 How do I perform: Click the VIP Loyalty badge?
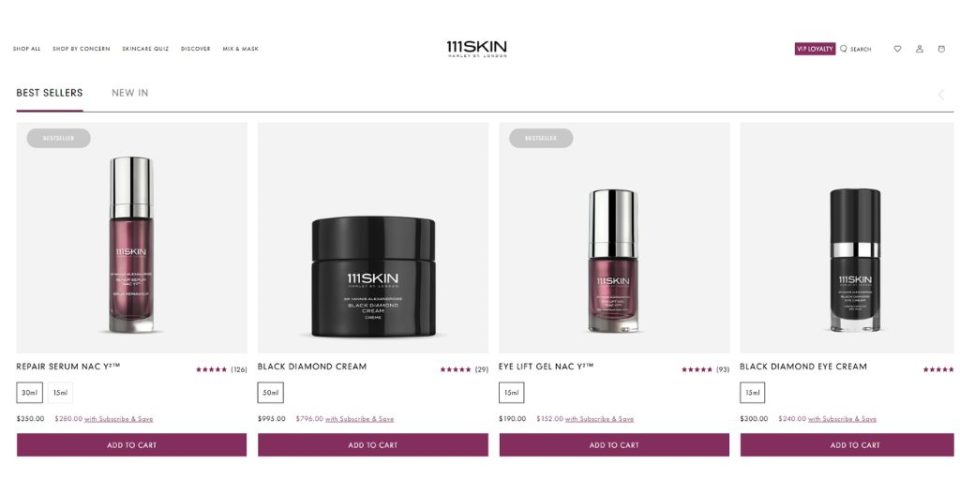[x=815, y=49]
